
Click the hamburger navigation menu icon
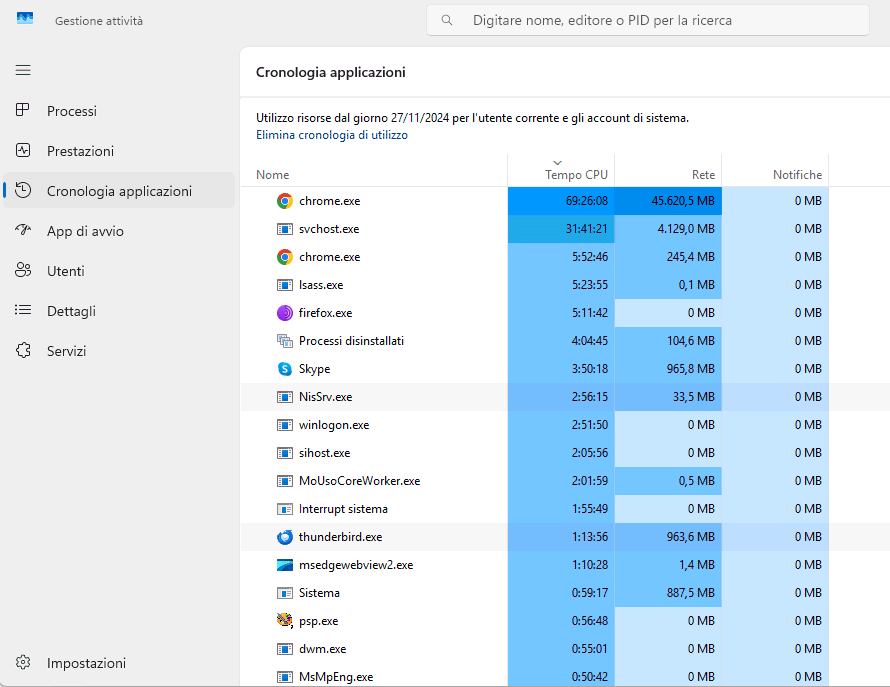(x=23, y=70)
